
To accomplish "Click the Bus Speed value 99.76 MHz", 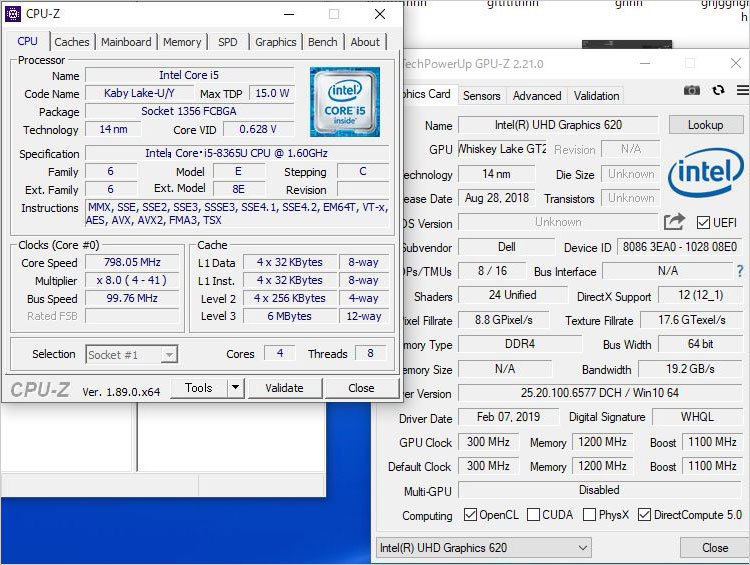I will [132, 298].
